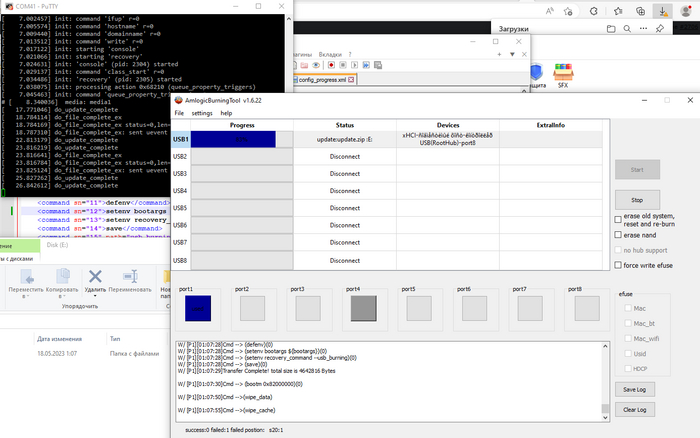Open File menu in AmlogicBurningTool
This screenshot has height=438, width=700.
179,113
